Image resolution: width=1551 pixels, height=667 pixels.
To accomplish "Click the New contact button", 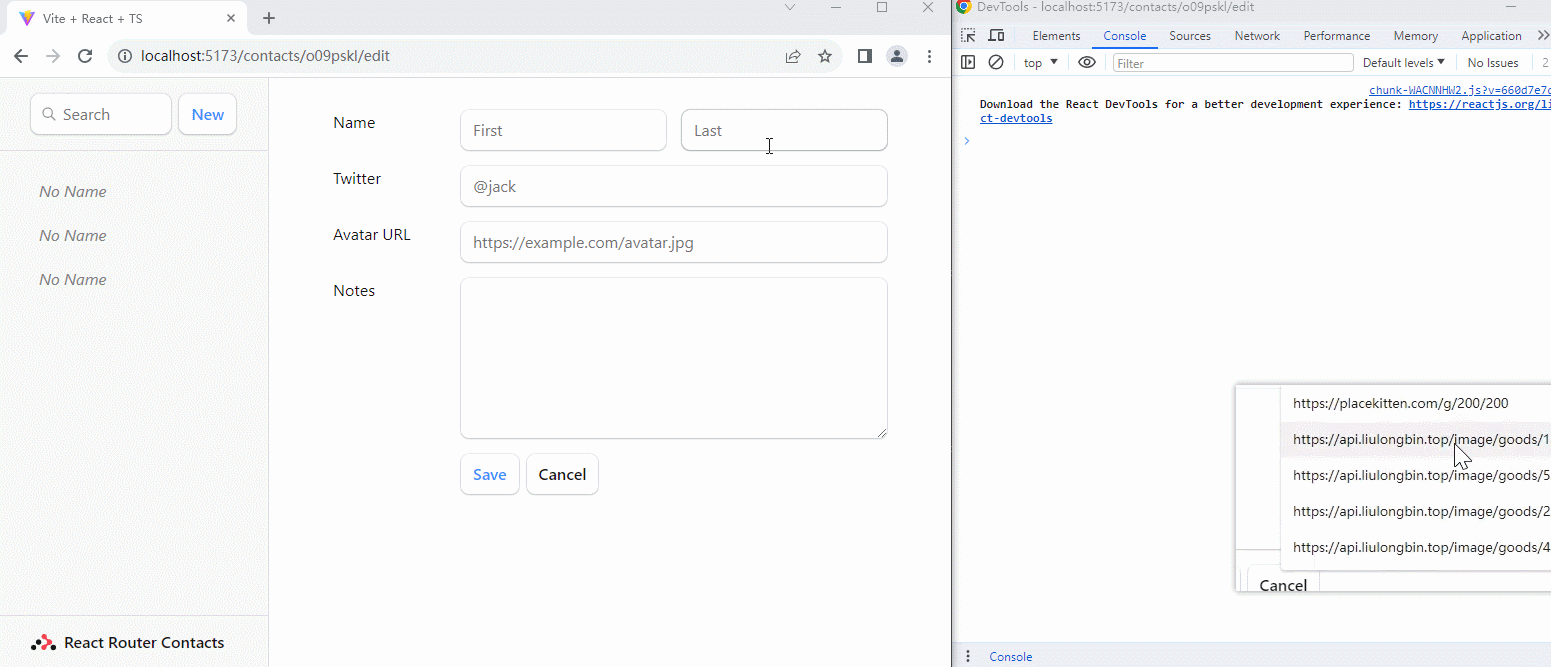I will [x=207, y=115].
